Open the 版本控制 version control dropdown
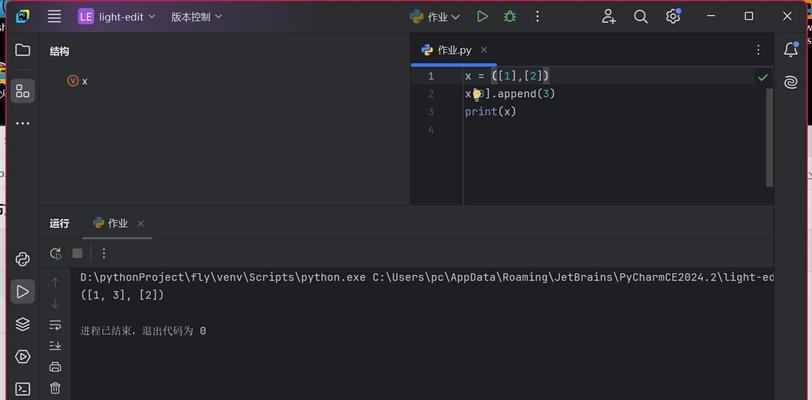This screenshot has width=812, height=400. 196,17
